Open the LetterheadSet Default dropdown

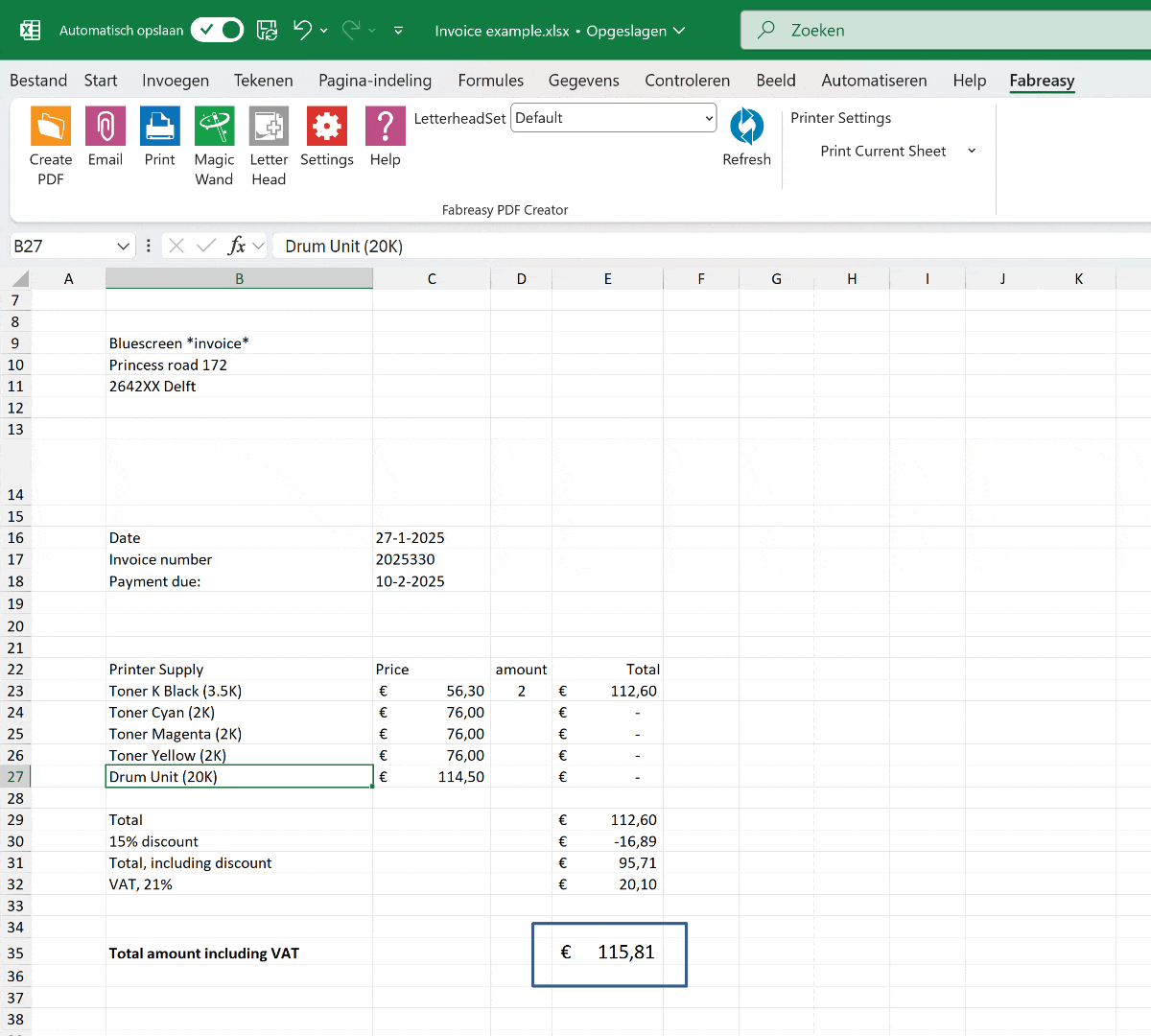[x=708, y=117]
